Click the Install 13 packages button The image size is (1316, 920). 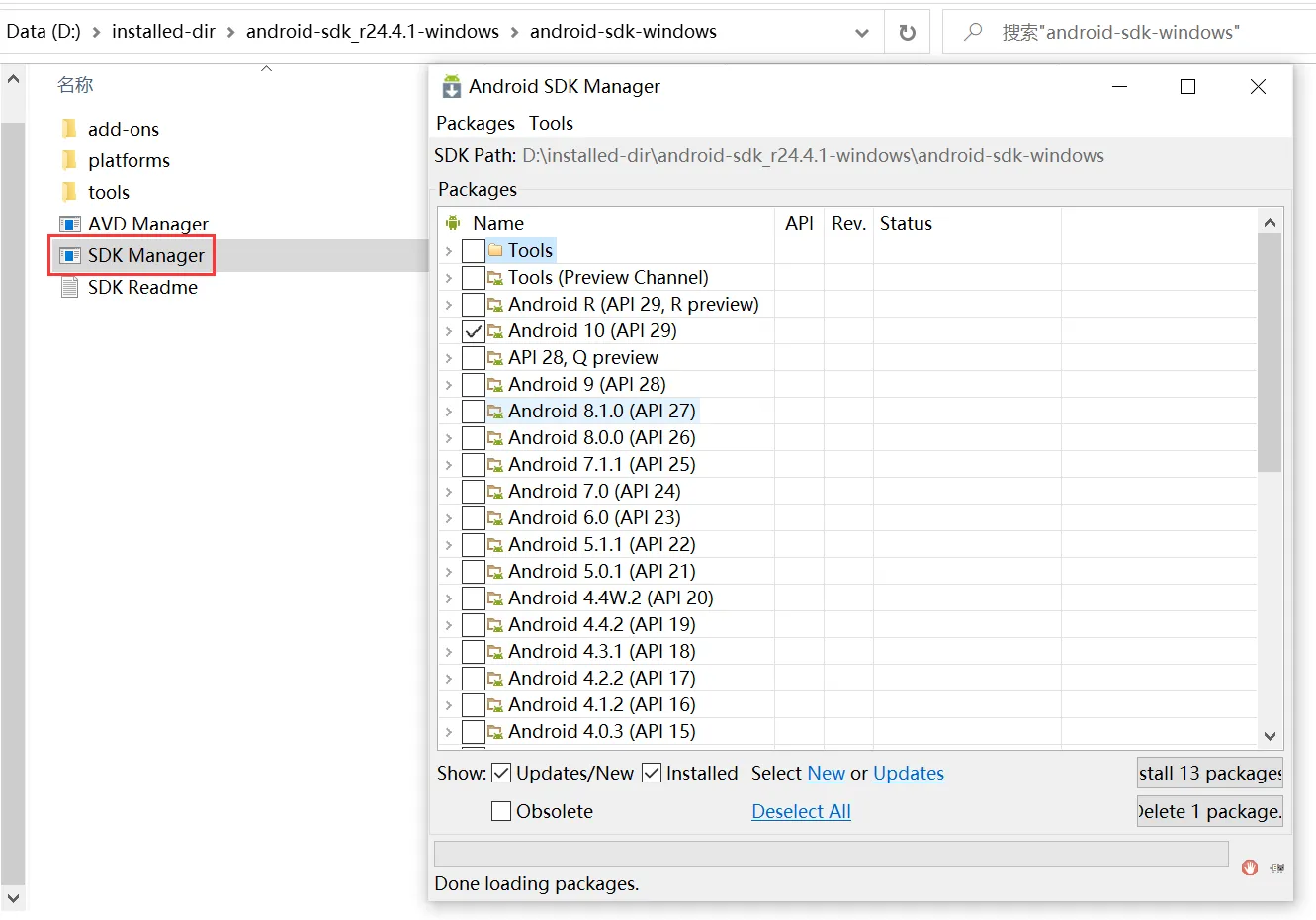pos(1210,773)
